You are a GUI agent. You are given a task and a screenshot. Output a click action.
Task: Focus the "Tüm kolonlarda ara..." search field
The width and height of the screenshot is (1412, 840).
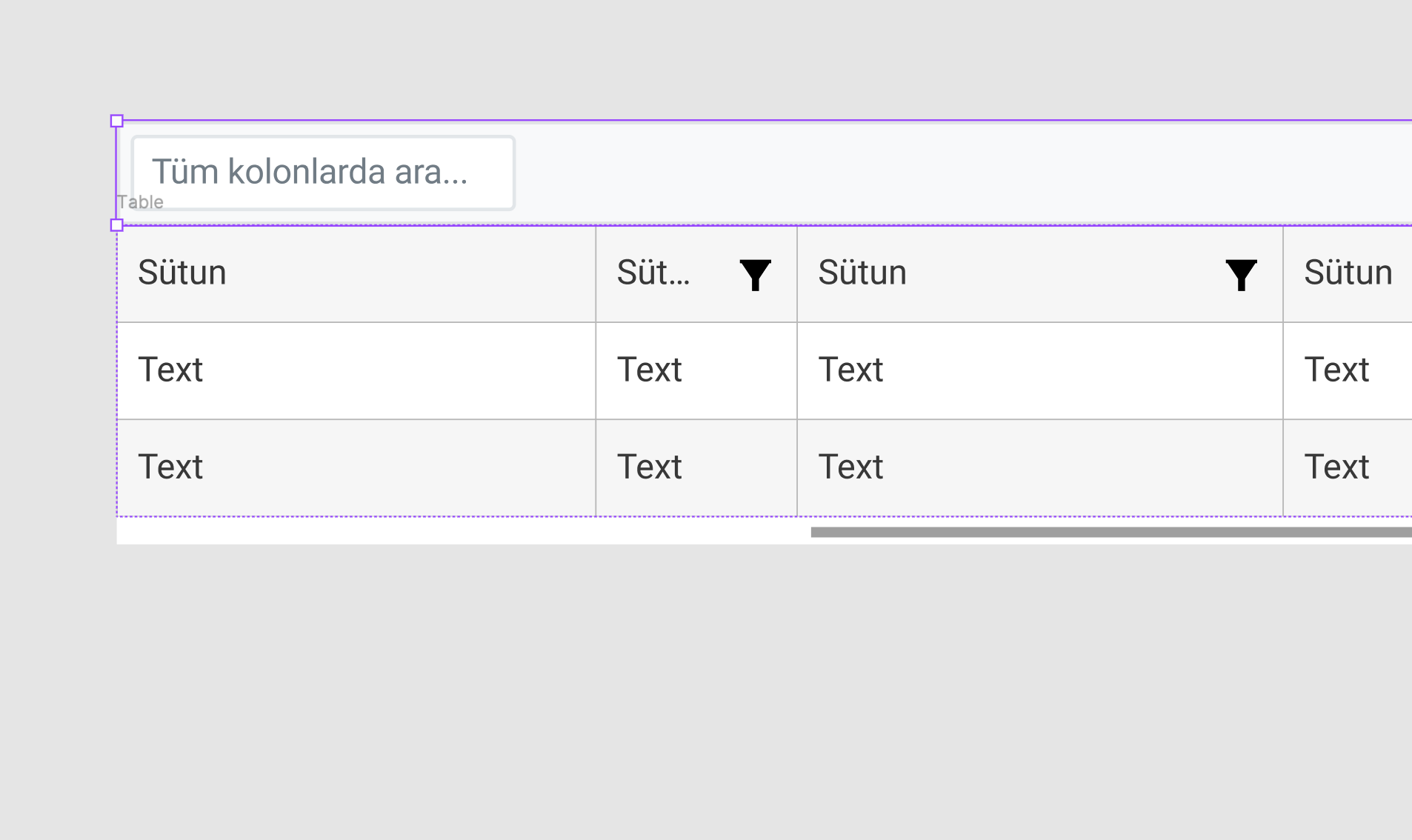pos(323,173)
